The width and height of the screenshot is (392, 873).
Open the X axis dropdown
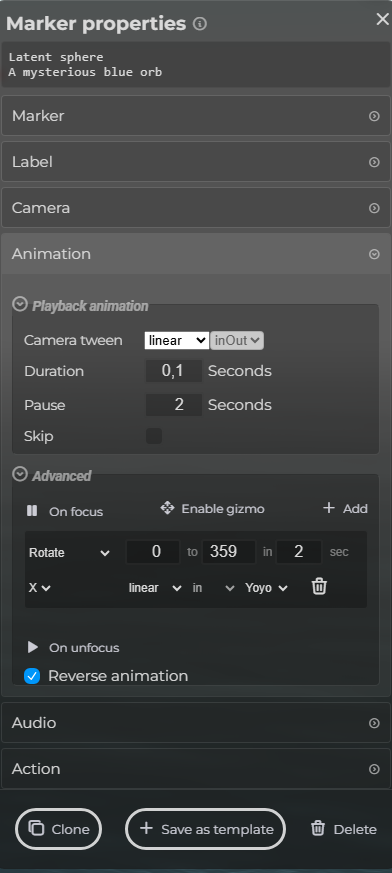point(40,587)
